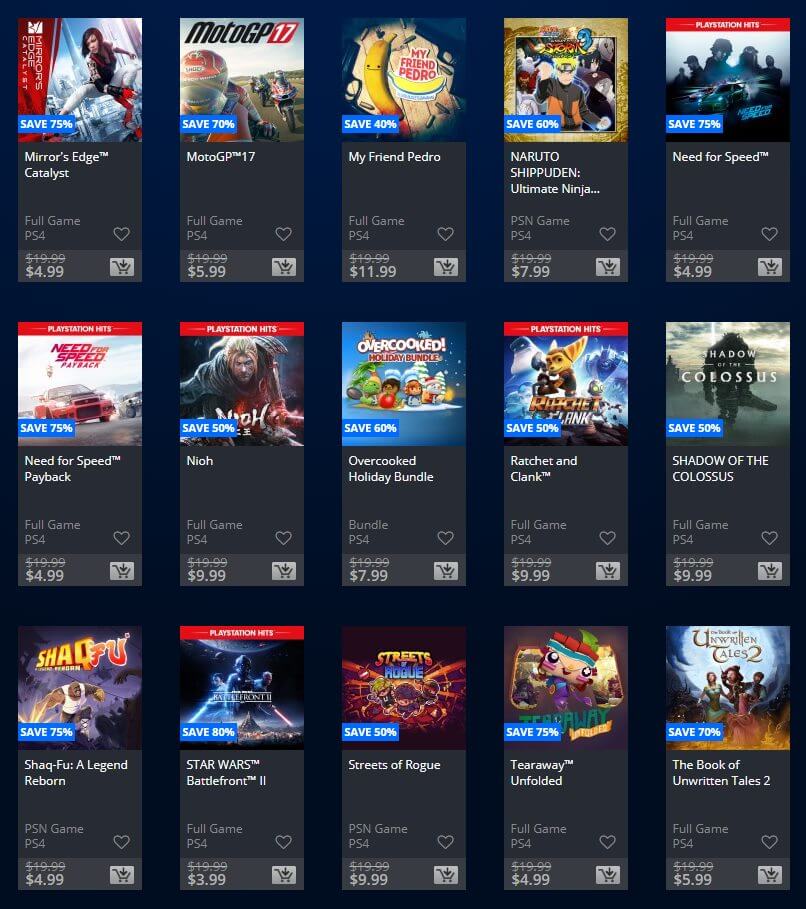Viewport: 806px width, 909px height.
Task: Add MotoGP 17 to cart
Action: tap(284, 267)
